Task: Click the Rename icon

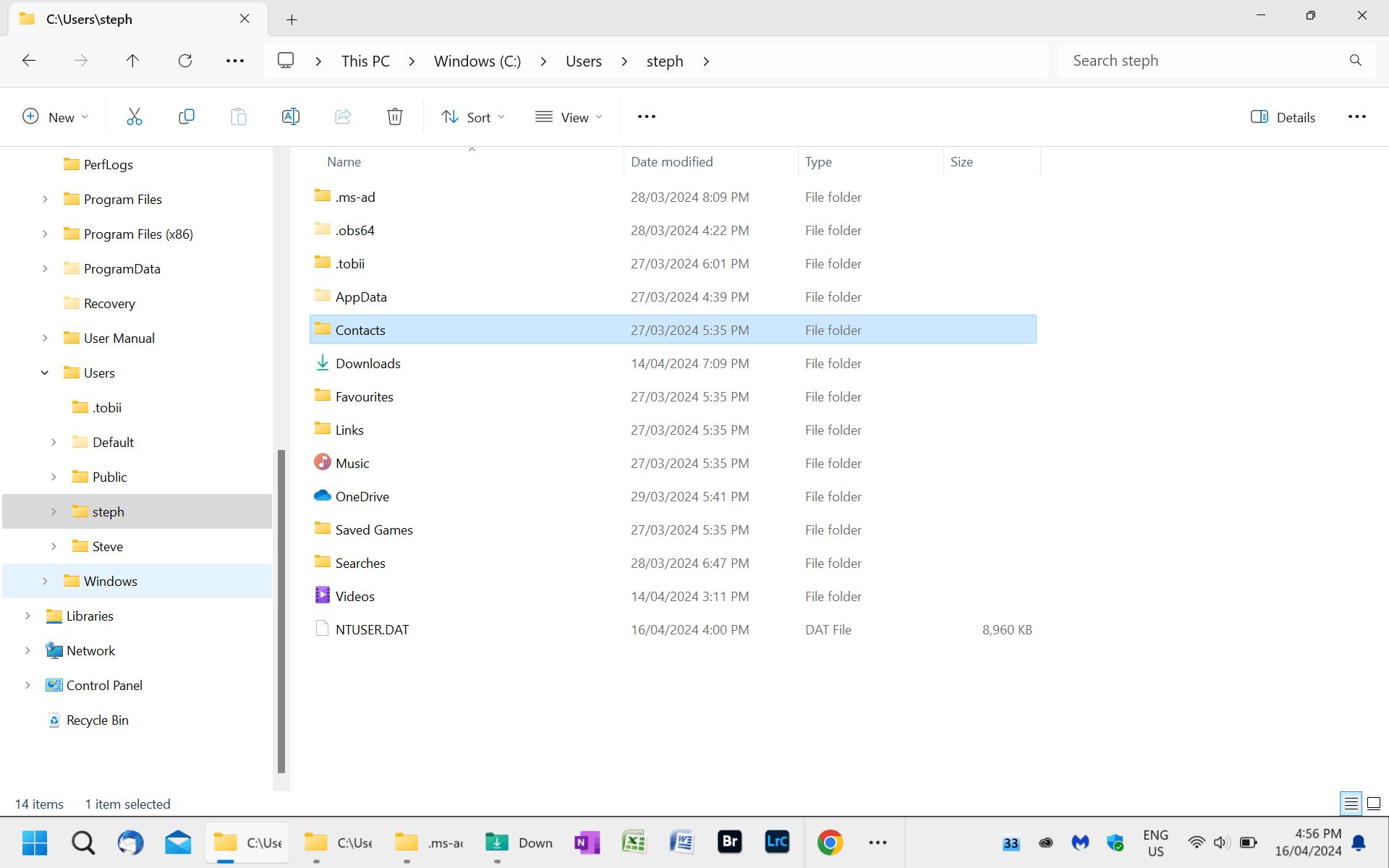Action: pyautogui.click(x=290, y=117)
